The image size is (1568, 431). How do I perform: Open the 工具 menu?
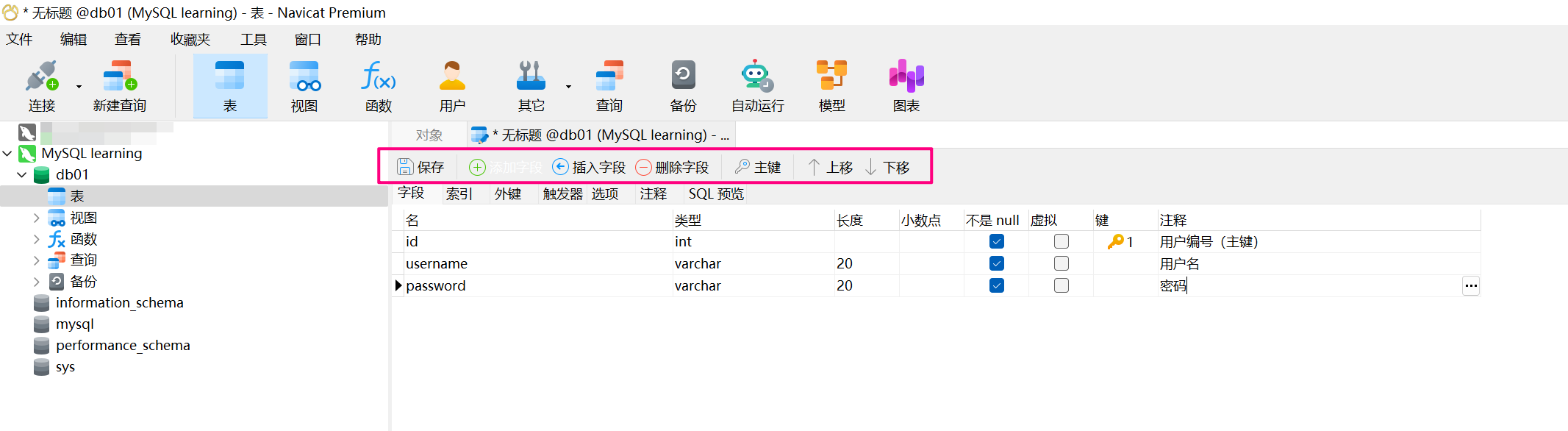[x=253, y=40]
